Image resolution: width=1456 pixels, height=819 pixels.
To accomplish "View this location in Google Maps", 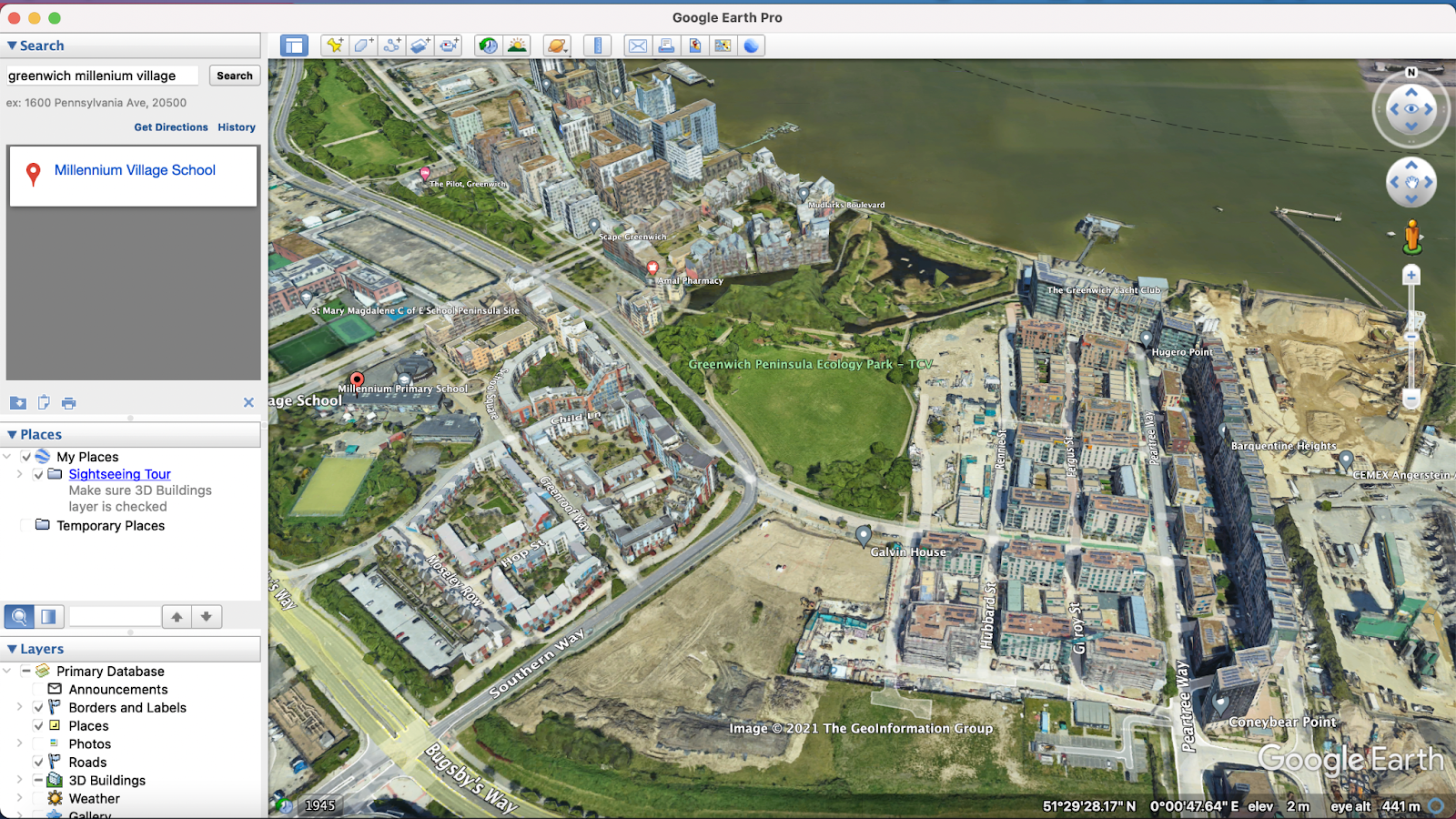I will tap(723, 45).
